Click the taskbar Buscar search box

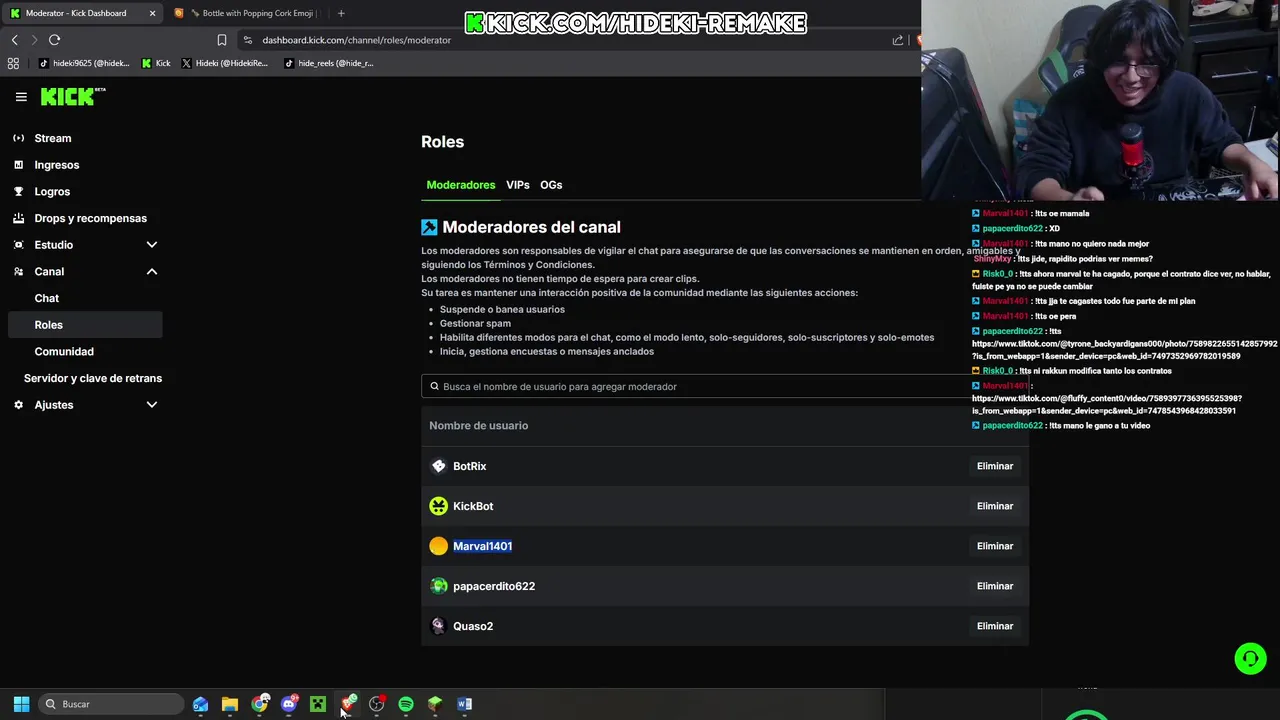pyautogui.click(x=111, y=704)
